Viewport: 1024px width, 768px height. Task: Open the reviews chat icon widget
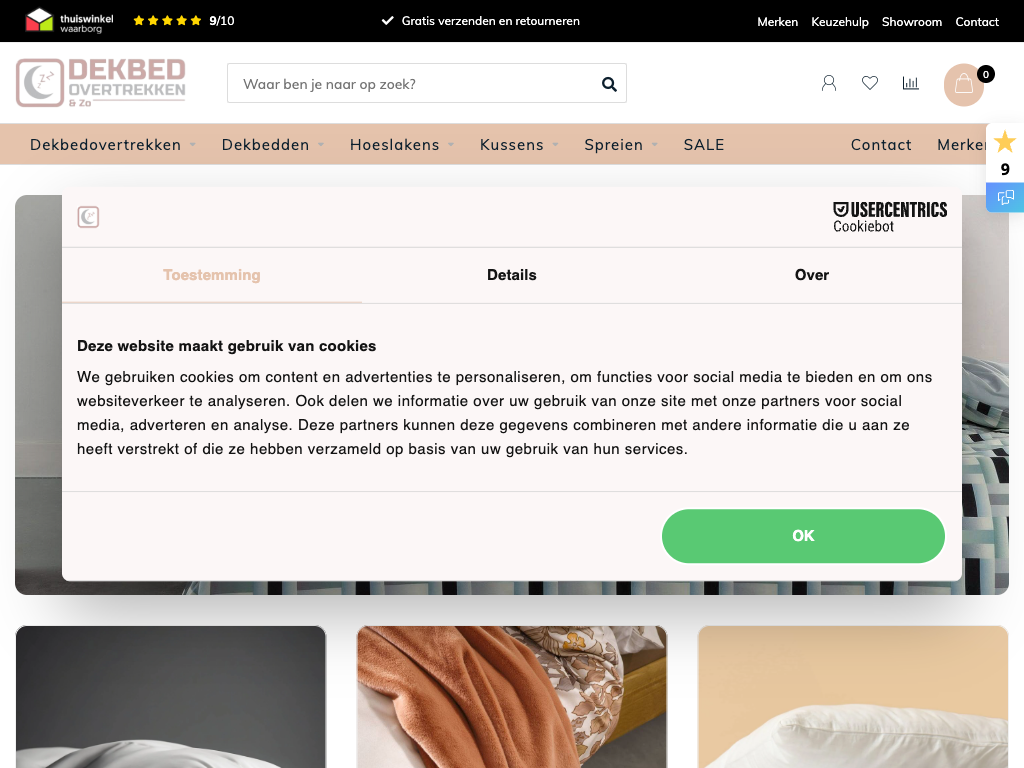[x=1005, y=197]
